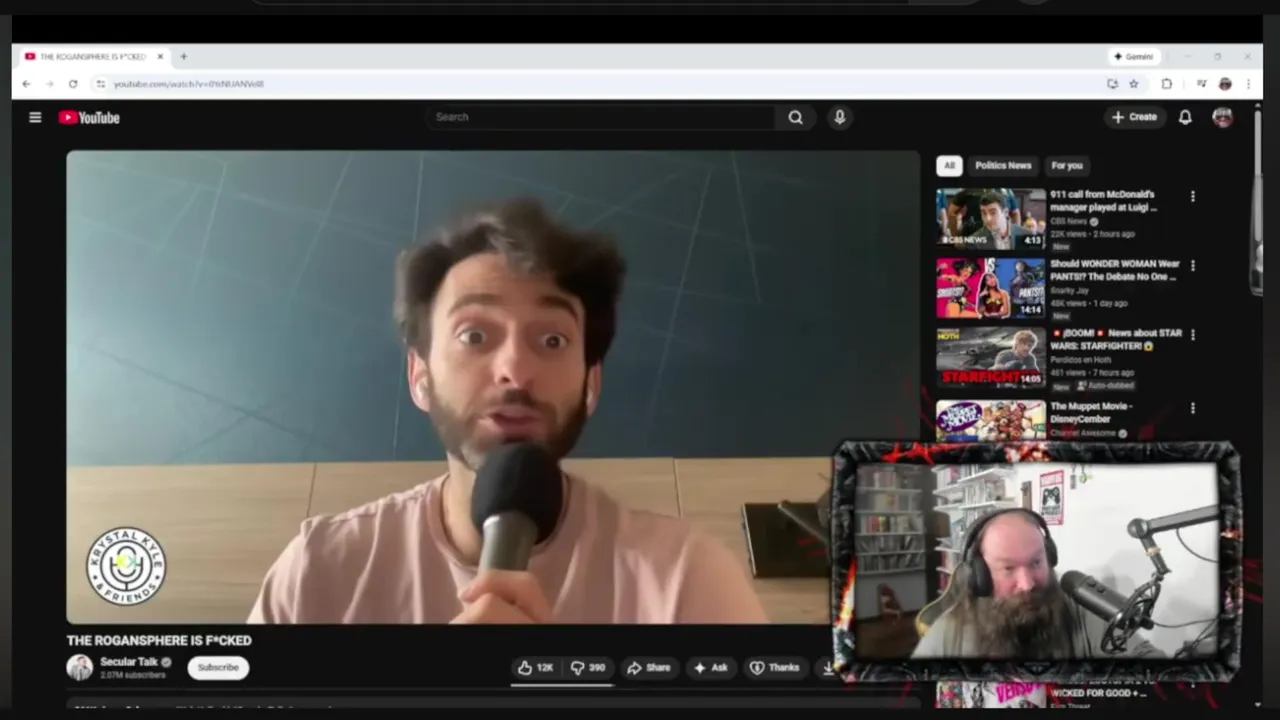Click the main video player
Screen dimensions: 1280x720
[x=493, y=387]
